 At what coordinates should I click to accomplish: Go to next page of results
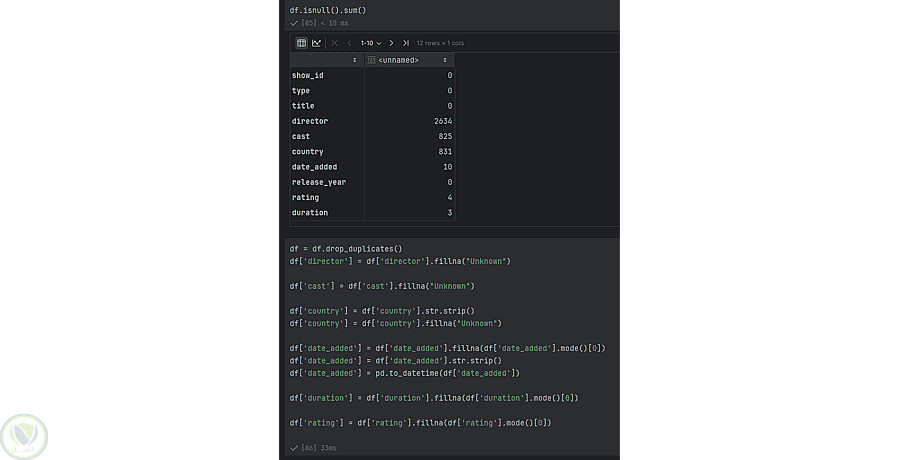[x=392, y=43]
